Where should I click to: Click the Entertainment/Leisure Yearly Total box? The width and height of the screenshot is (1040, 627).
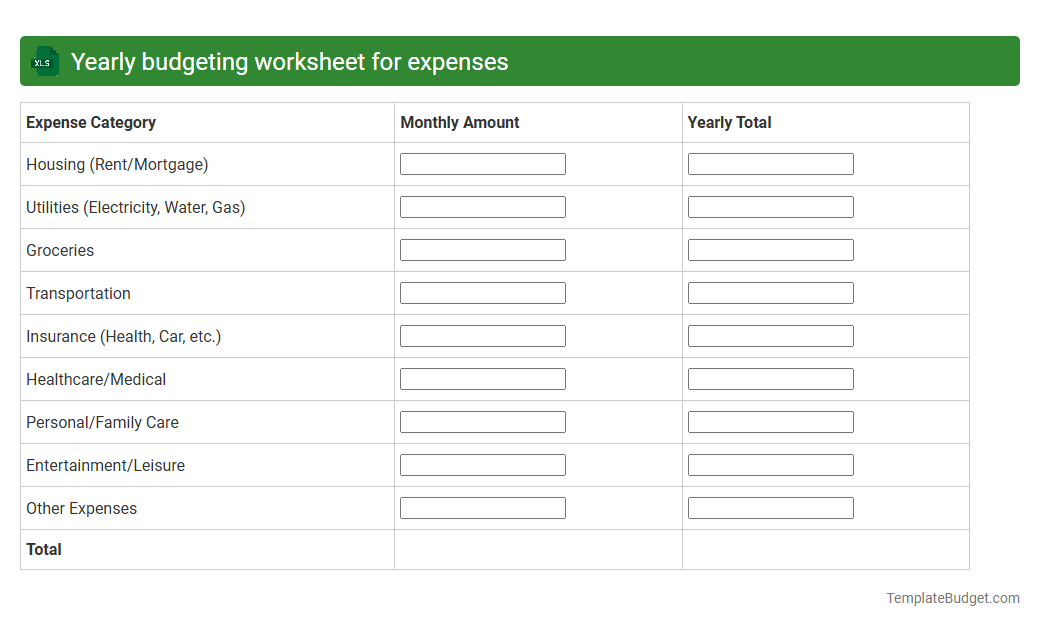coord(770,464)
